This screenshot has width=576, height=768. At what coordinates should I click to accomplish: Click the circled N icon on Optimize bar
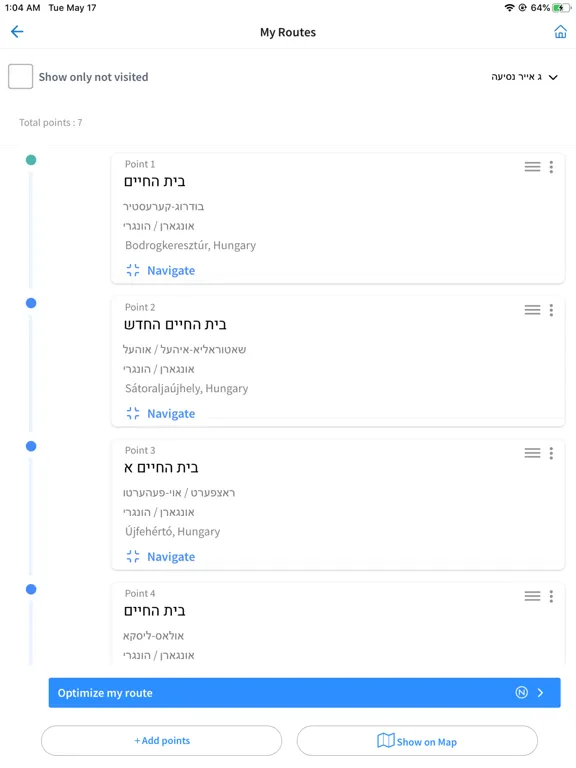click(x=522, y=693)
